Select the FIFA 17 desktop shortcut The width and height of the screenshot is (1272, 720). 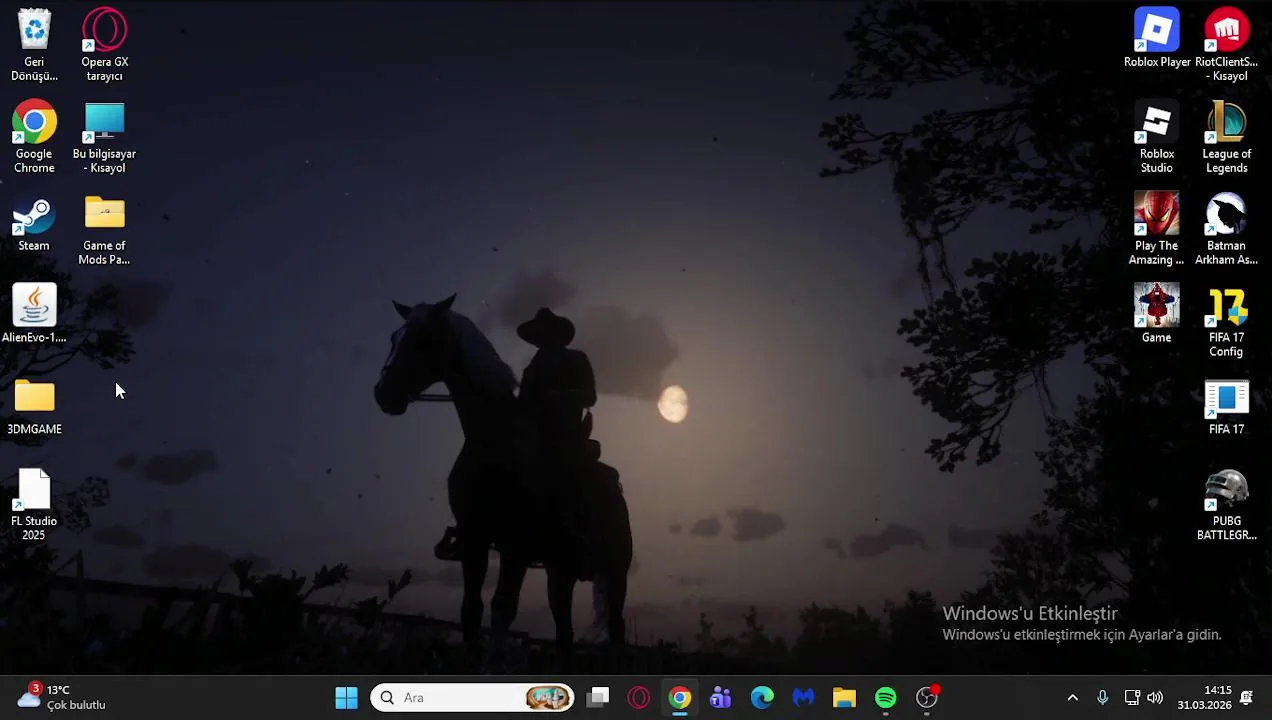tap(1226, 407)
